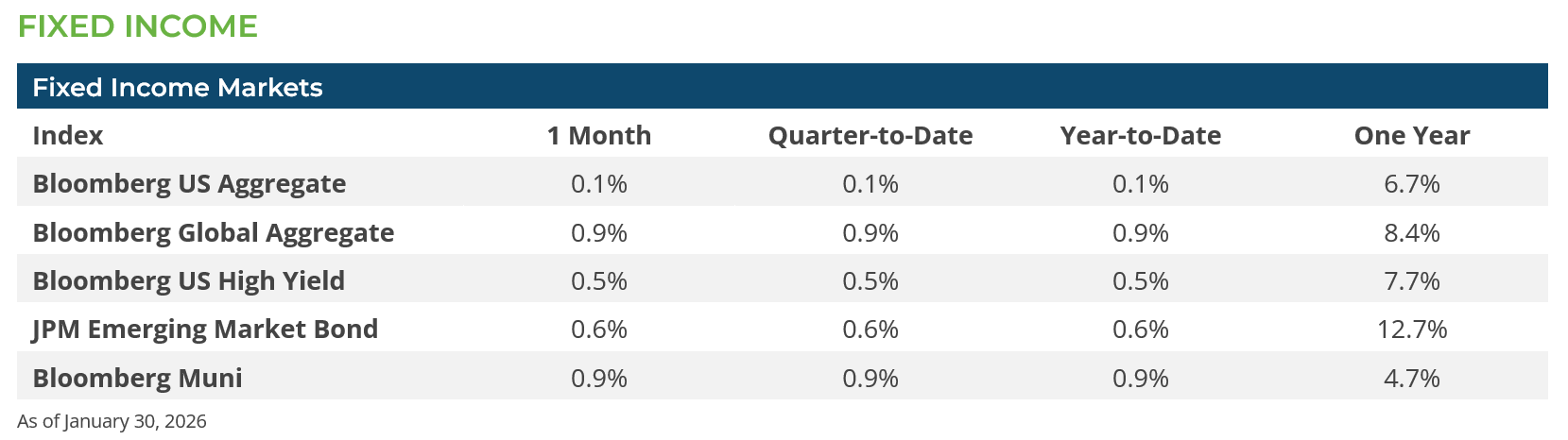The image size is (1568, 440).
Task: Click the FIXED INCOME section heading
Action: (x=137, y=26)
